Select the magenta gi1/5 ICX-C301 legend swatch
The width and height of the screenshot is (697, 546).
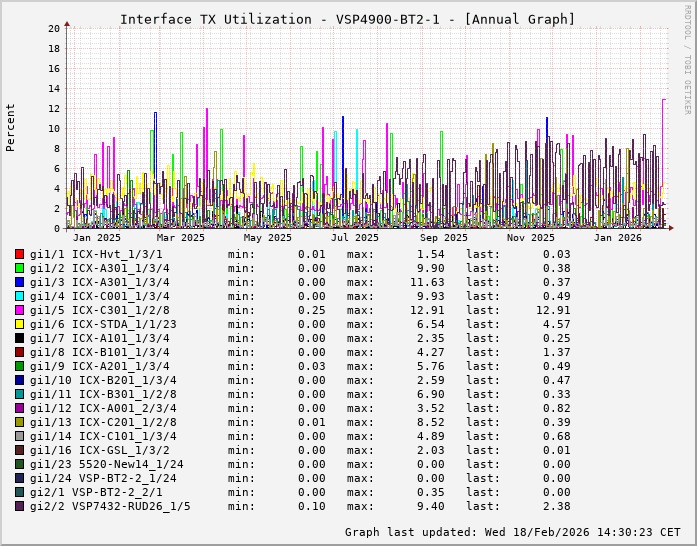point(19,310)
